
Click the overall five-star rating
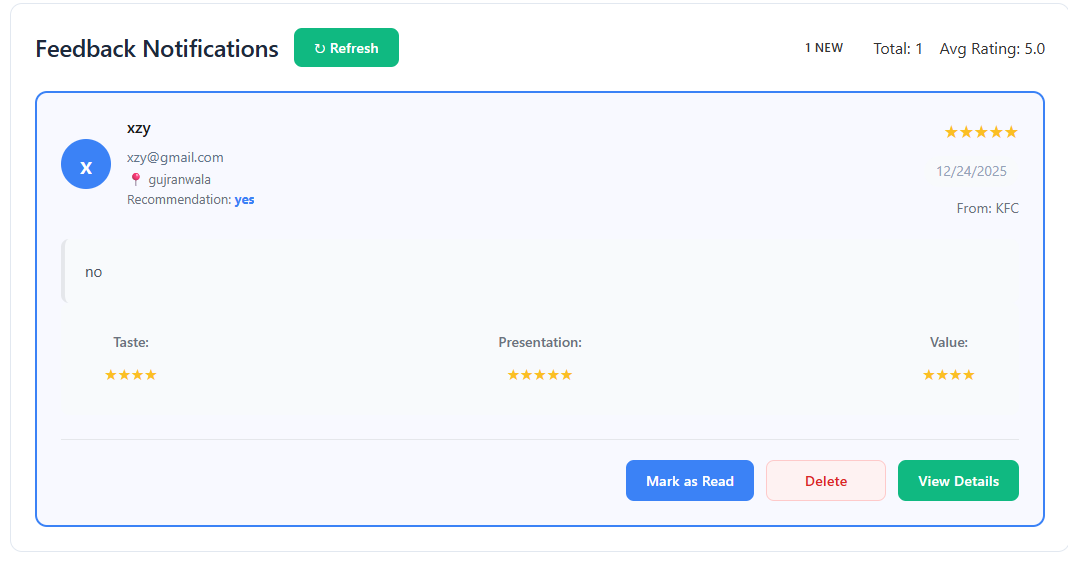[x=980, y=132]
